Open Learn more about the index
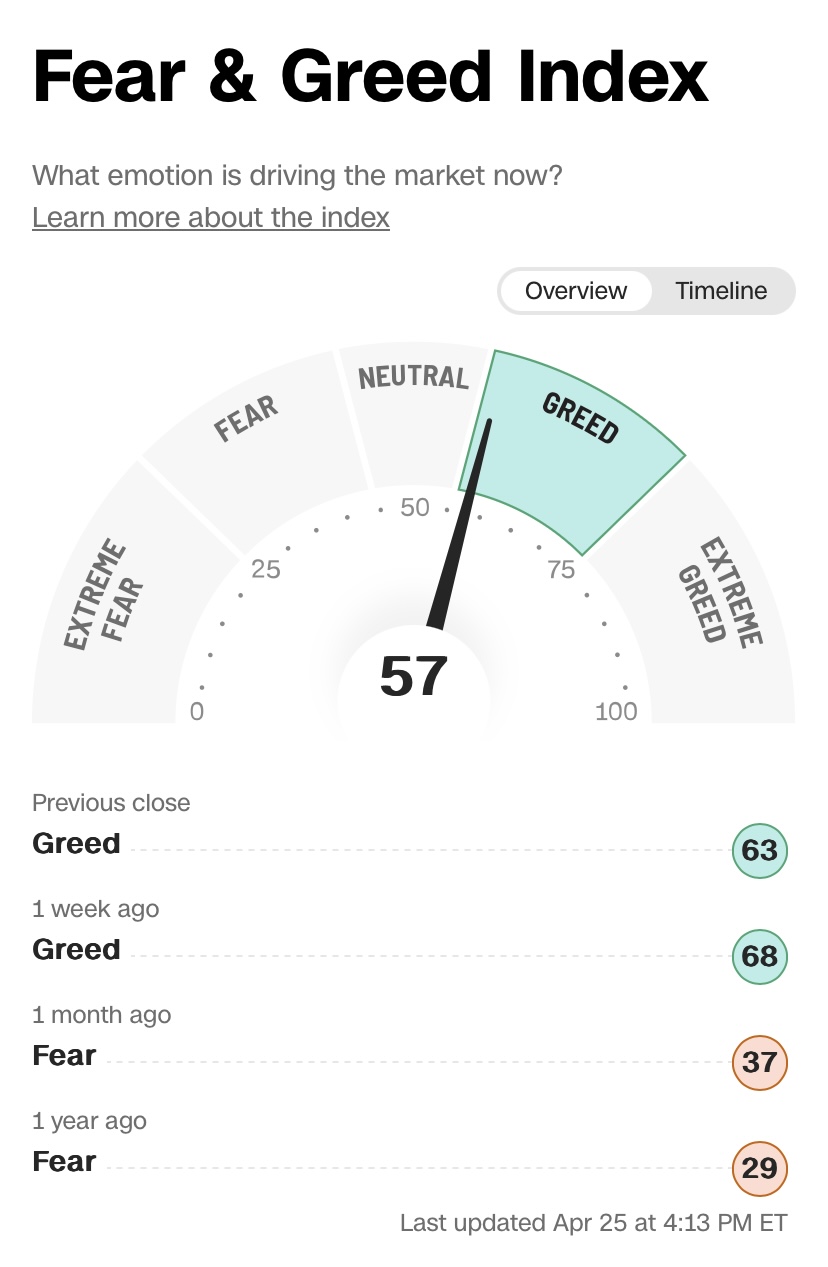 [x=211, y=217]
